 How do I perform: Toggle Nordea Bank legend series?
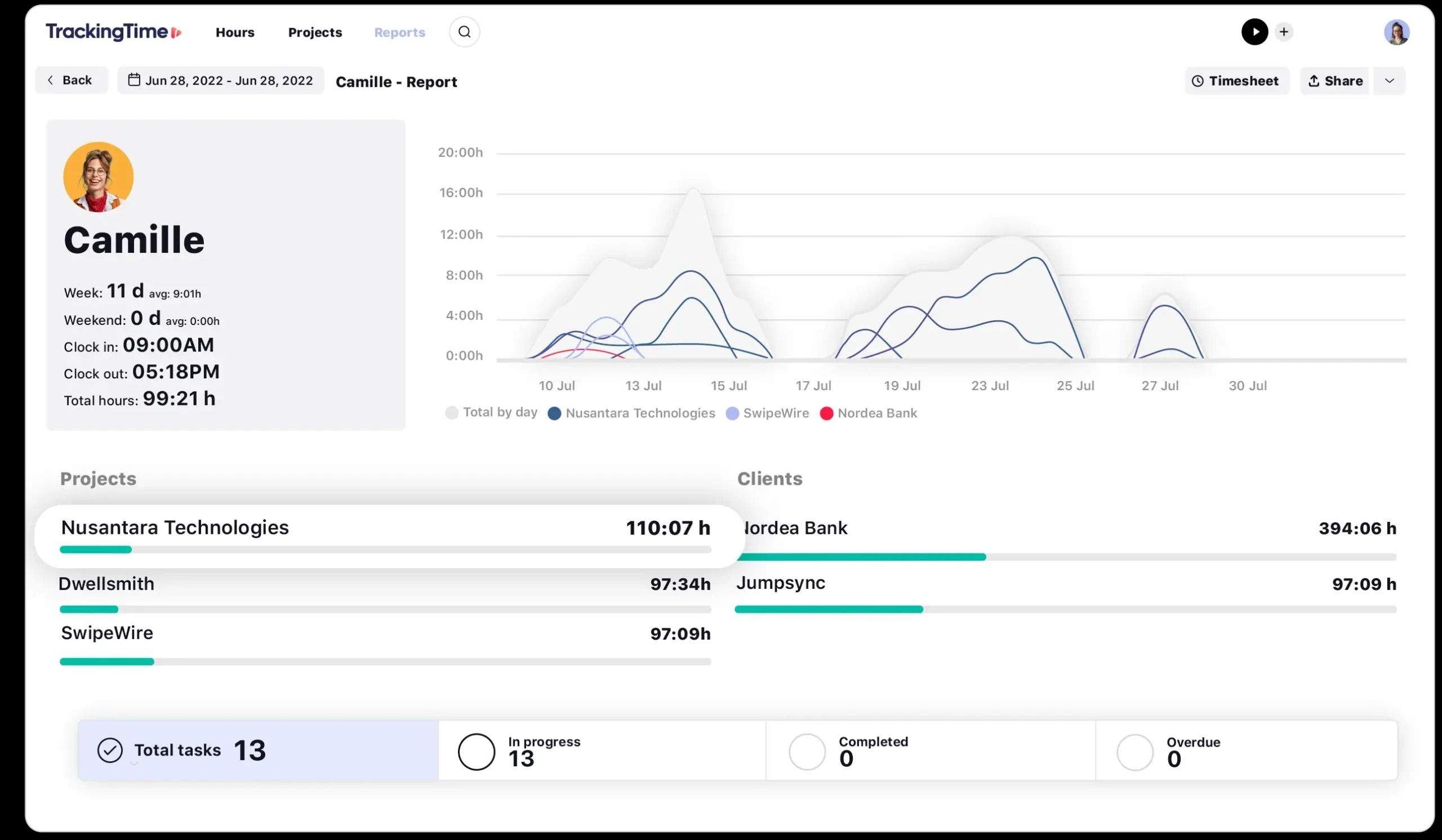coord(868,413)
